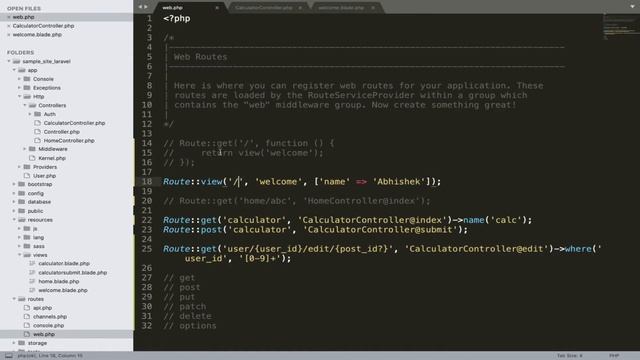Open calculator.blade.php view file

(x=64, y=264)
